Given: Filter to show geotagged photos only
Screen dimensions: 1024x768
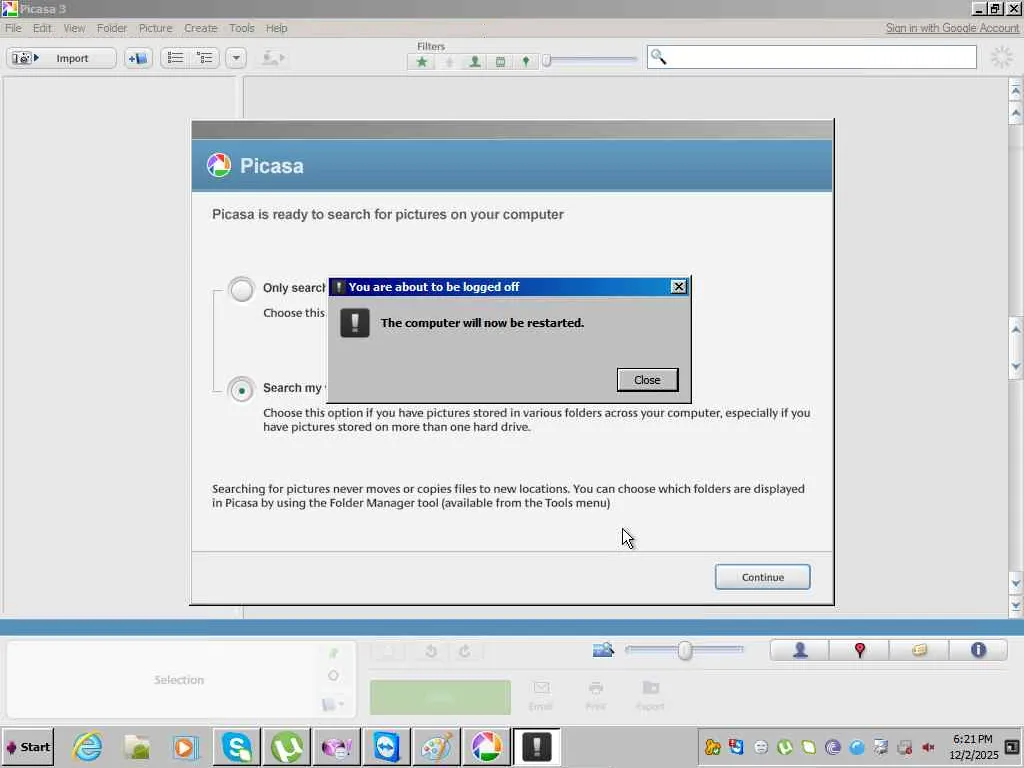Looking at the screenshot, I should [x=526, y=61].
